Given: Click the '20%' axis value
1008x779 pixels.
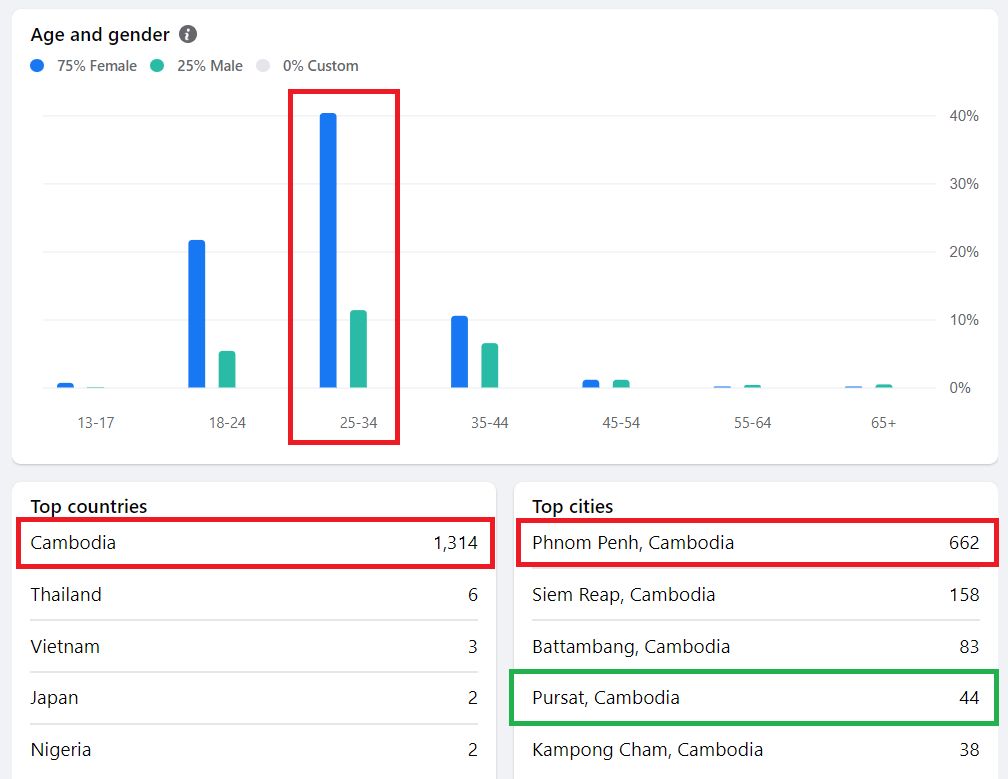Looking at the screenshot, I should tap(964, 252).
